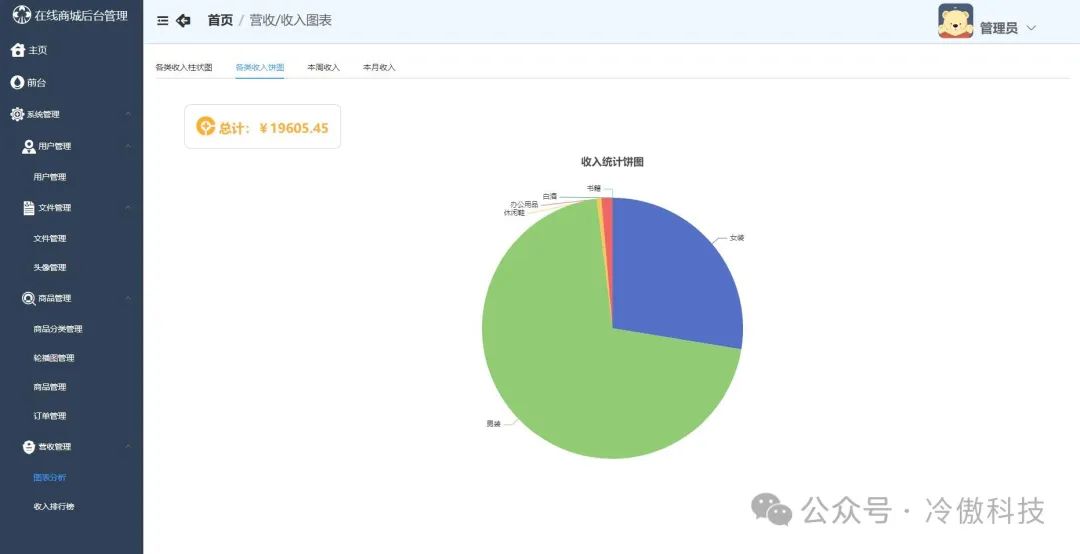
Task: Toggle sidebar with the hamburger icon
Action: 163,21
